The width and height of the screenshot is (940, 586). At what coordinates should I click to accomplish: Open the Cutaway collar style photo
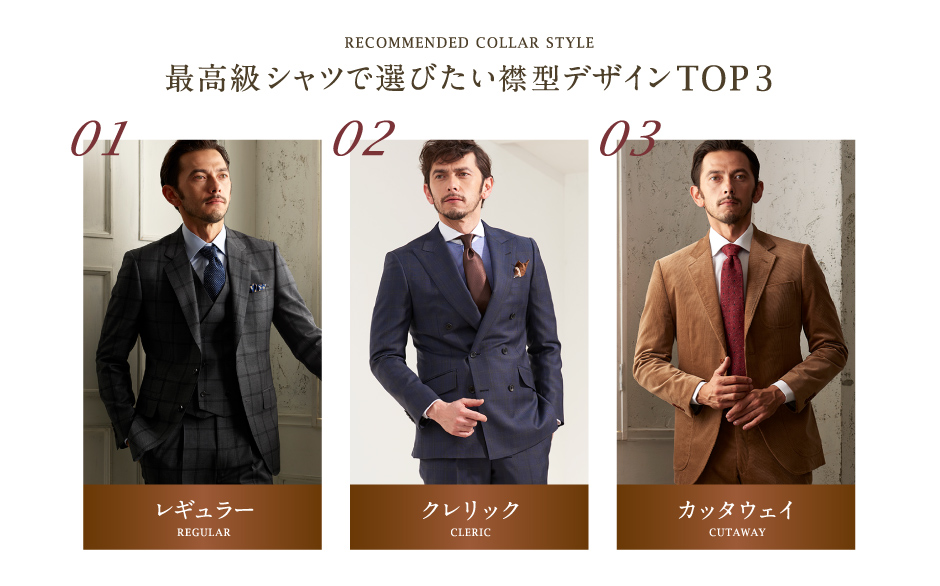(736, 312)
